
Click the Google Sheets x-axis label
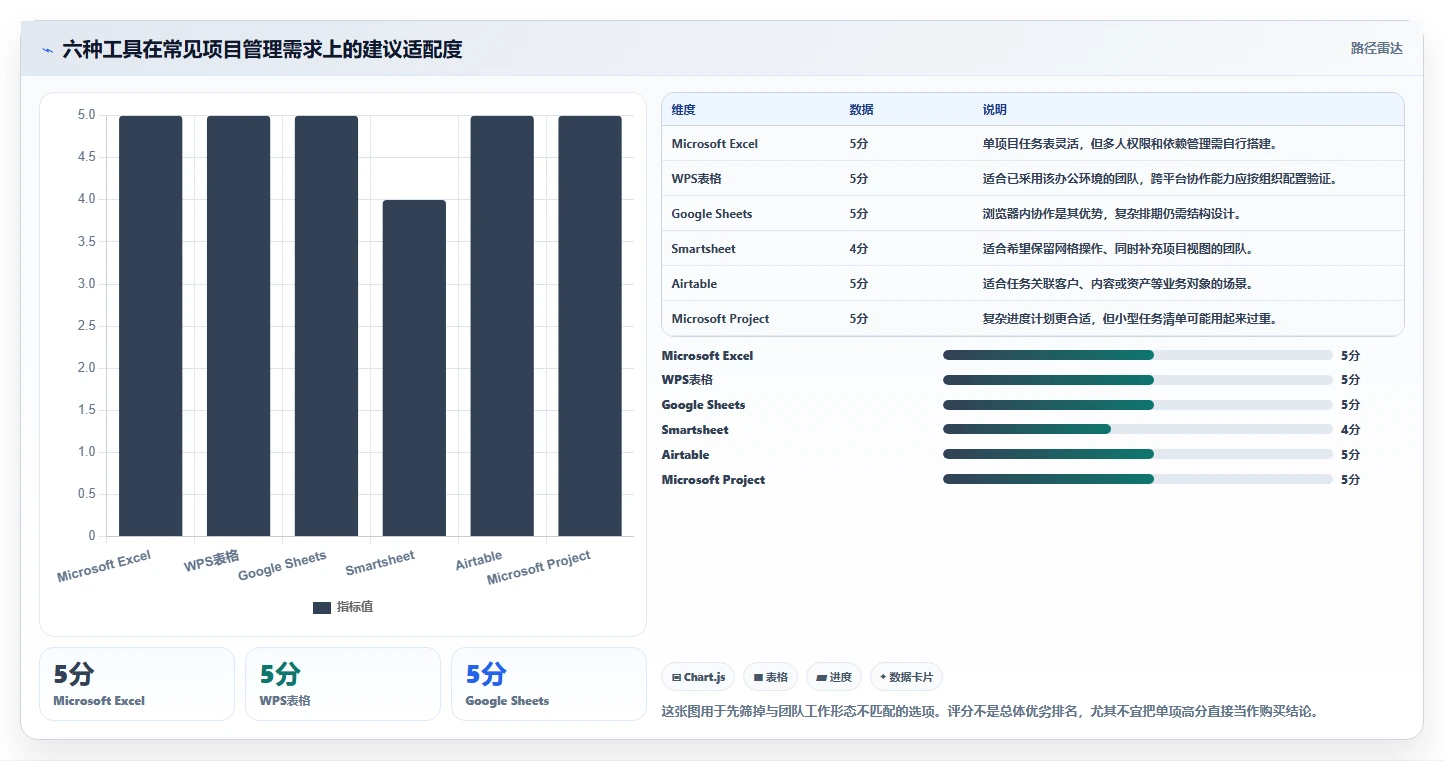282,566
